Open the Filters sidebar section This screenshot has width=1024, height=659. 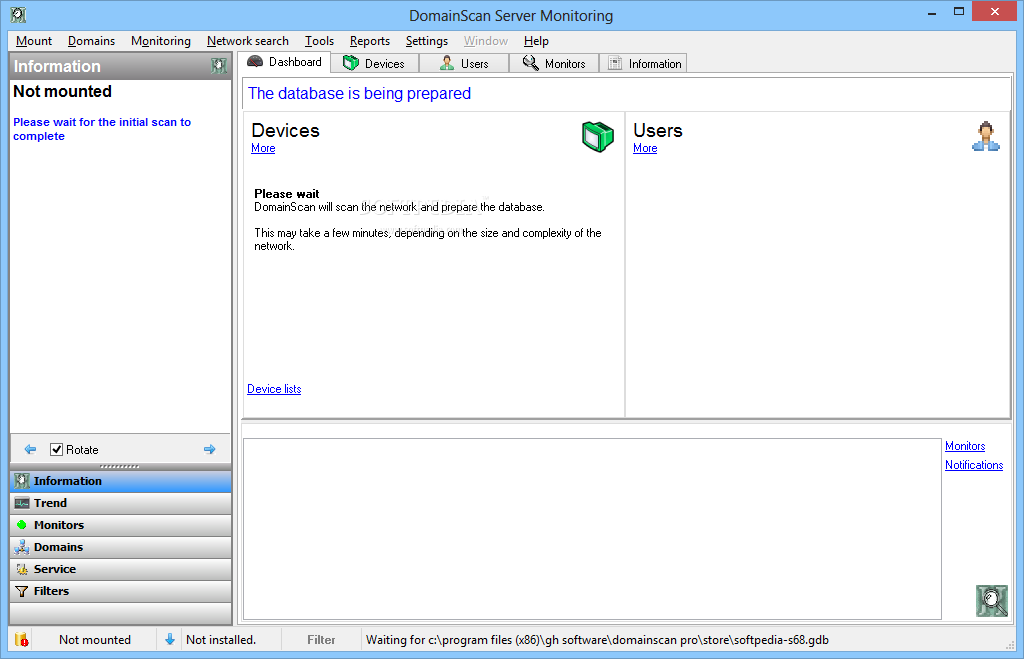[x=120, y=591]
